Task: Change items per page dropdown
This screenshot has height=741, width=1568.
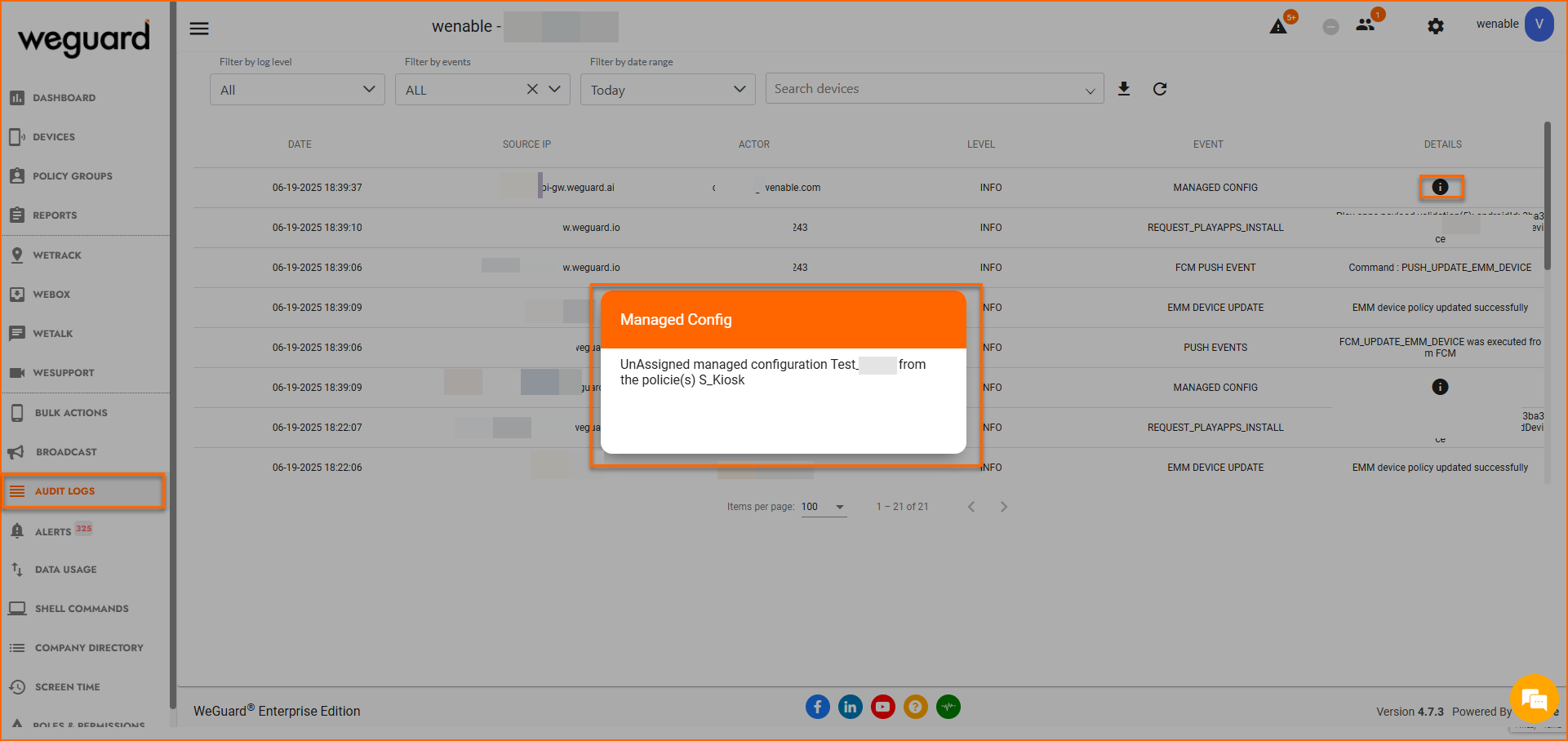Action: pyautogui.click(x=823, y=507)
